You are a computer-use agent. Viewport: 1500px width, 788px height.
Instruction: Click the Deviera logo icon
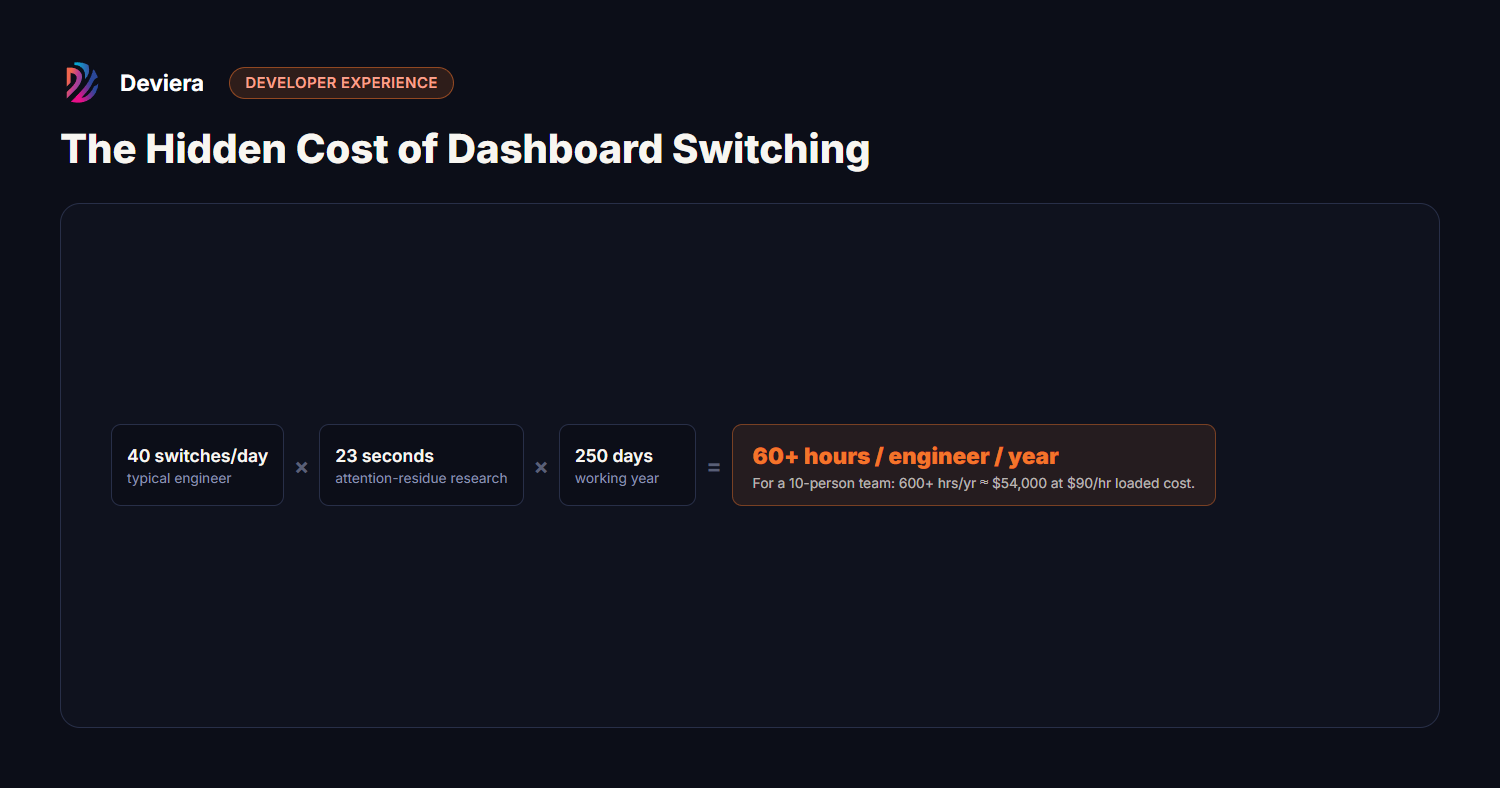[x=82, y=83]
